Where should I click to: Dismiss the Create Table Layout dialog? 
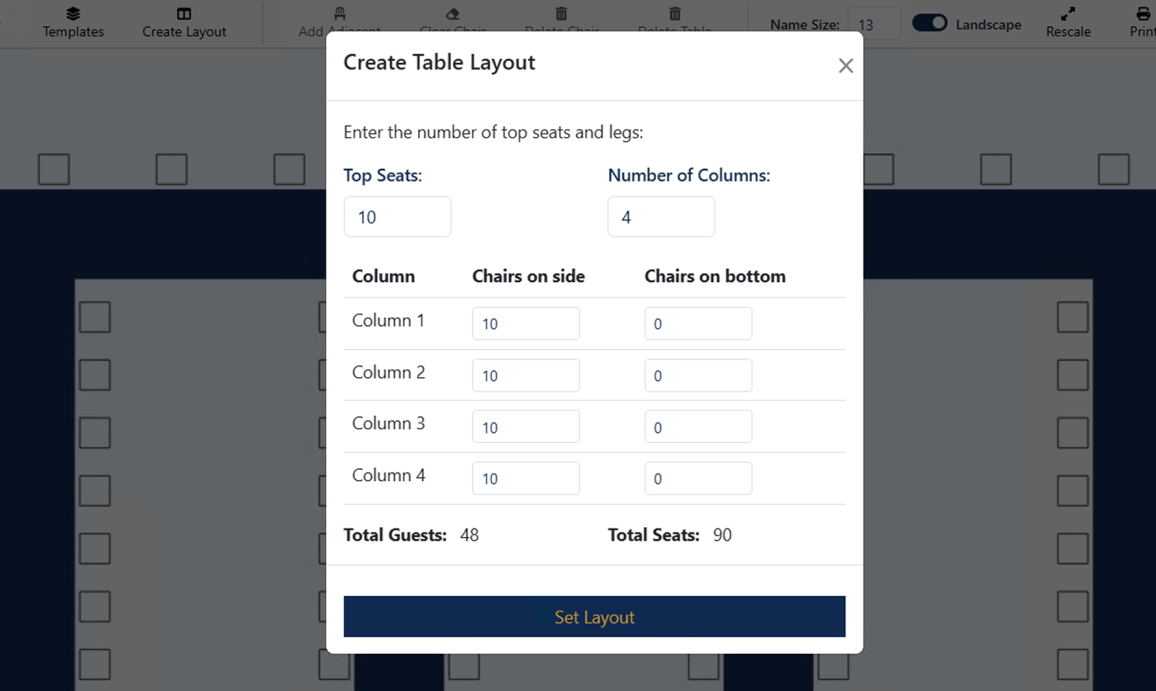coord(845,65)
